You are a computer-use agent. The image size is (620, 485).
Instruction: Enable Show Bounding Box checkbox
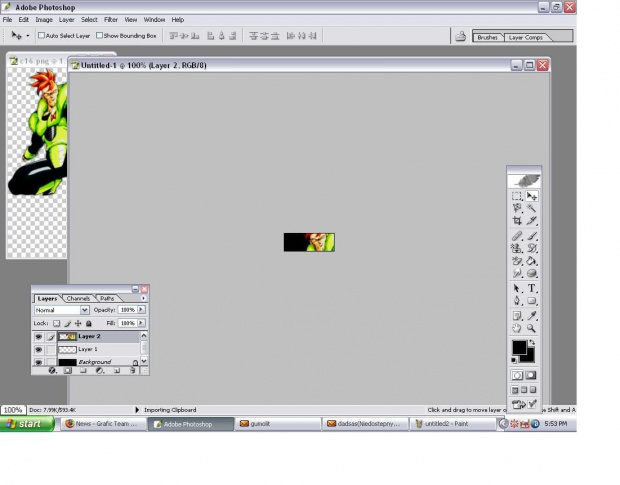click(100, 36)
